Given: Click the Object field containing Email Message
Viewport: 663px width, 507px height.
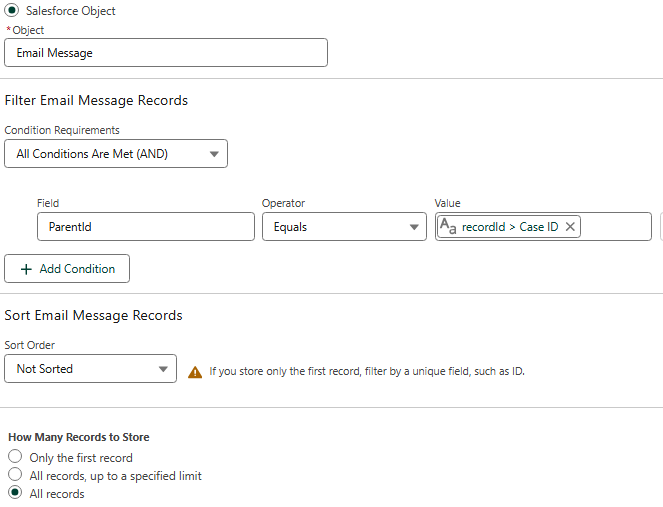Looking at the screenshot, I should coord(166,53).
